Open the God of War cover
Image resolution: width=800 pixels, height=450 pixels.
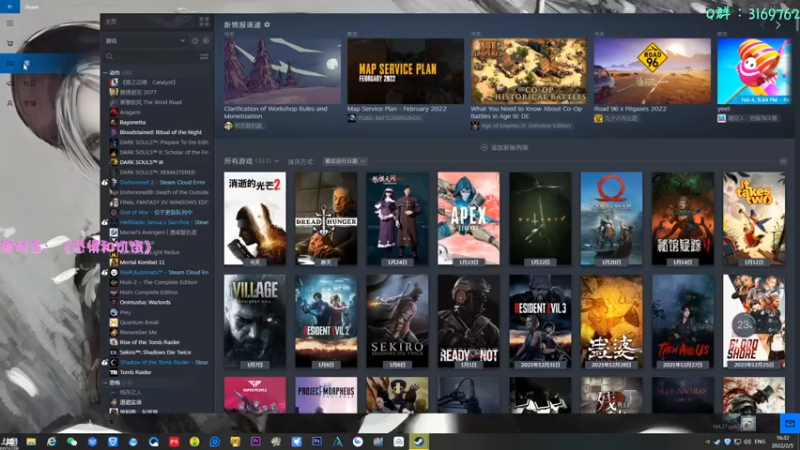pos(611,218)
